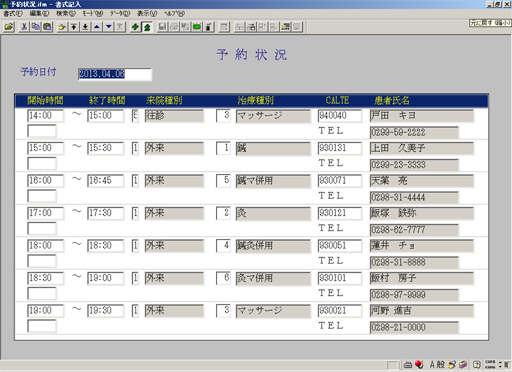Click the green screen toolbar icon

[197, 27]
